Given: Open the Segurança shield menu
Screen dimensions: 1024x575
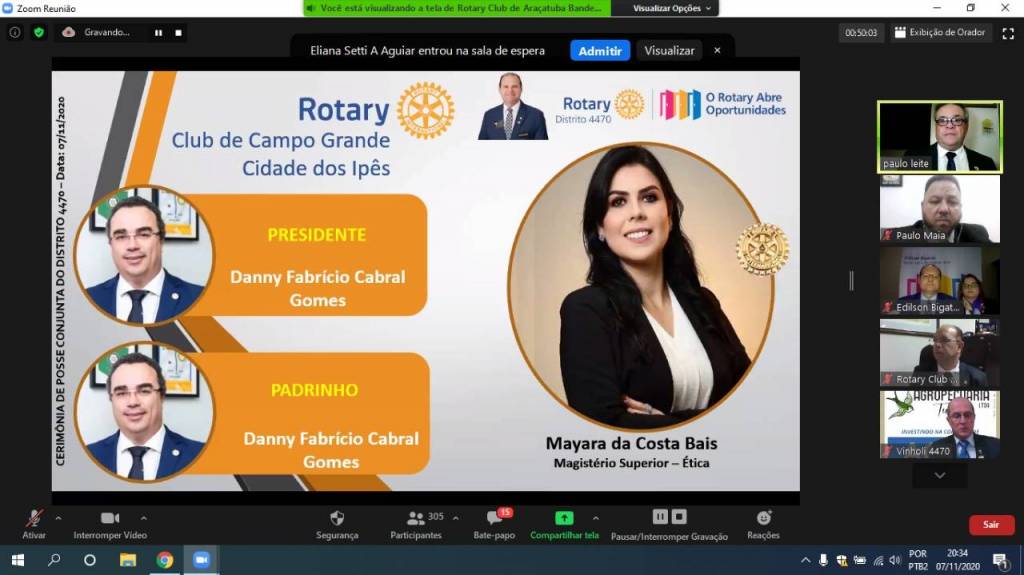Looking at the screenshot, I should [x=337, y=518].
